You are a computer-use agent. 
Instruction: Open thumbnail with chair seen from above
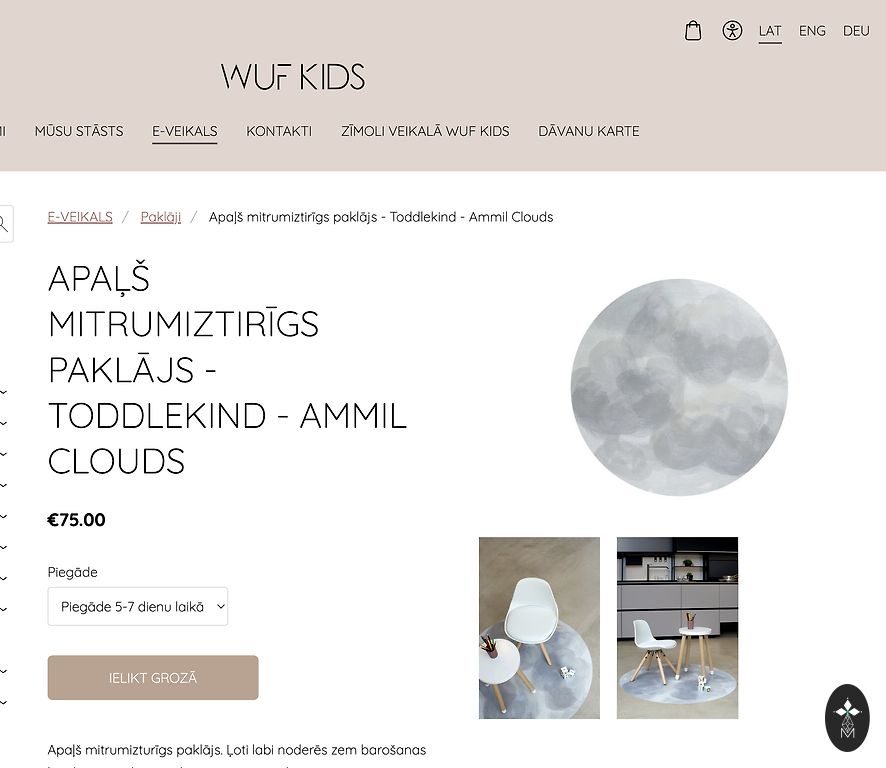[540, 628]
